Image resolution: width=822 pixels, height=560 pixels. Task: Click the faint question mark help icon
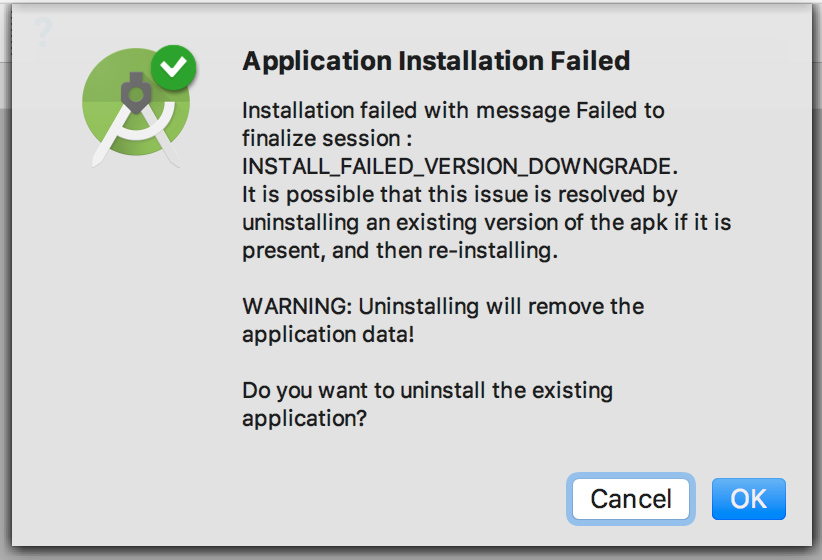[x=43, y=32]
